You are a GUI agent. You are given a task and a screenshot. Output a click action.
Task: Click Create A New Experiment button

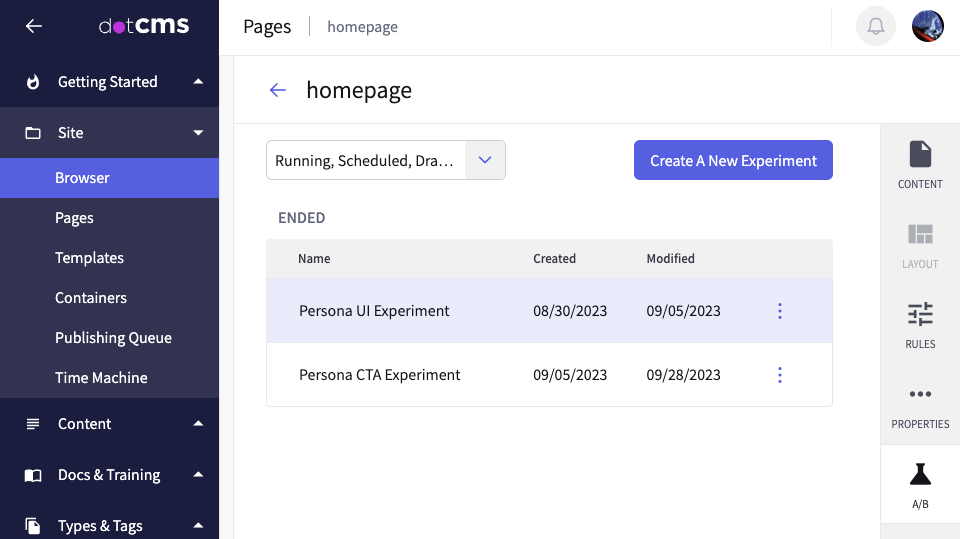click(733, 160)
